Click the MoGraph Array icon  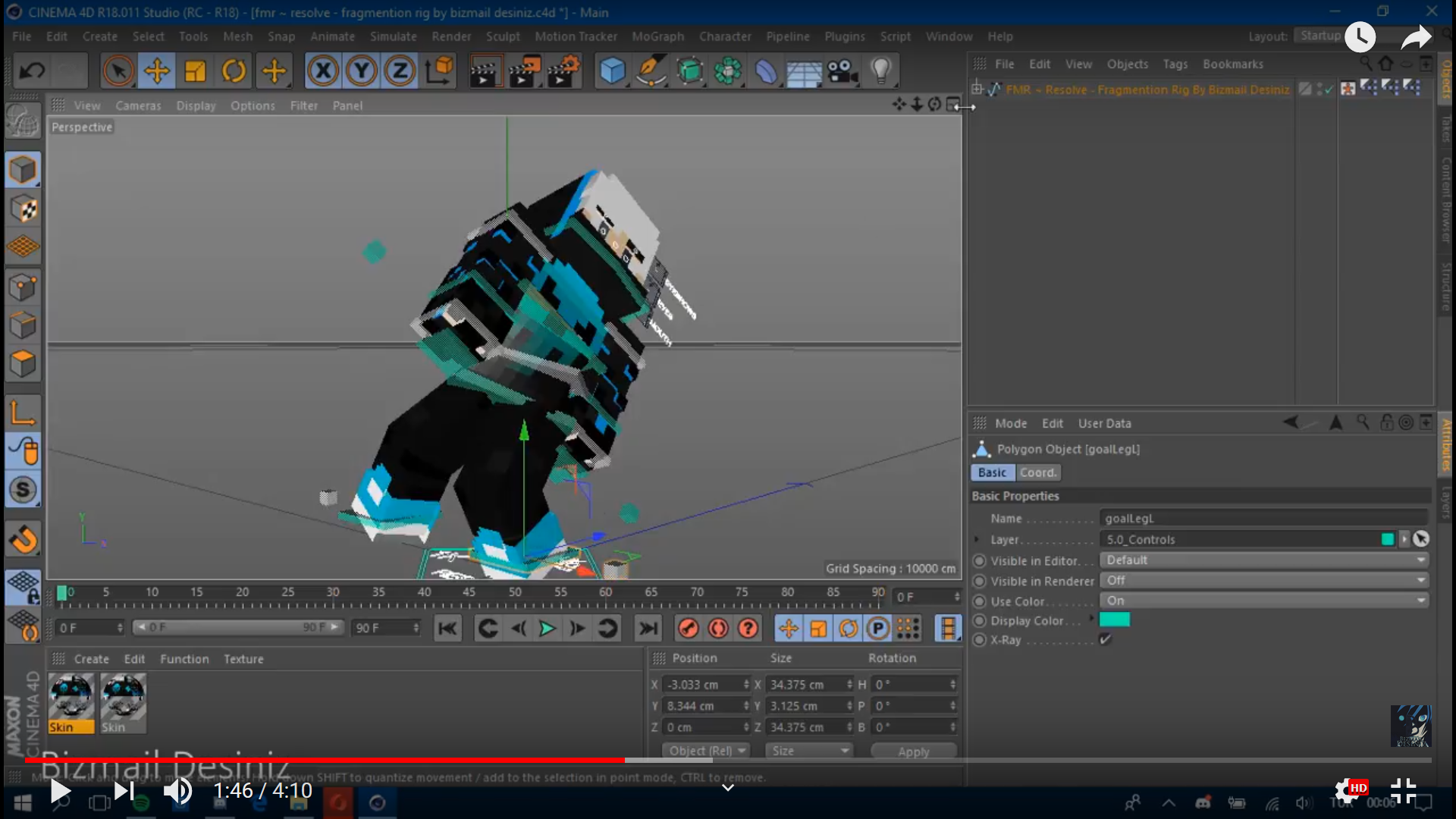(x=728, y=71)
